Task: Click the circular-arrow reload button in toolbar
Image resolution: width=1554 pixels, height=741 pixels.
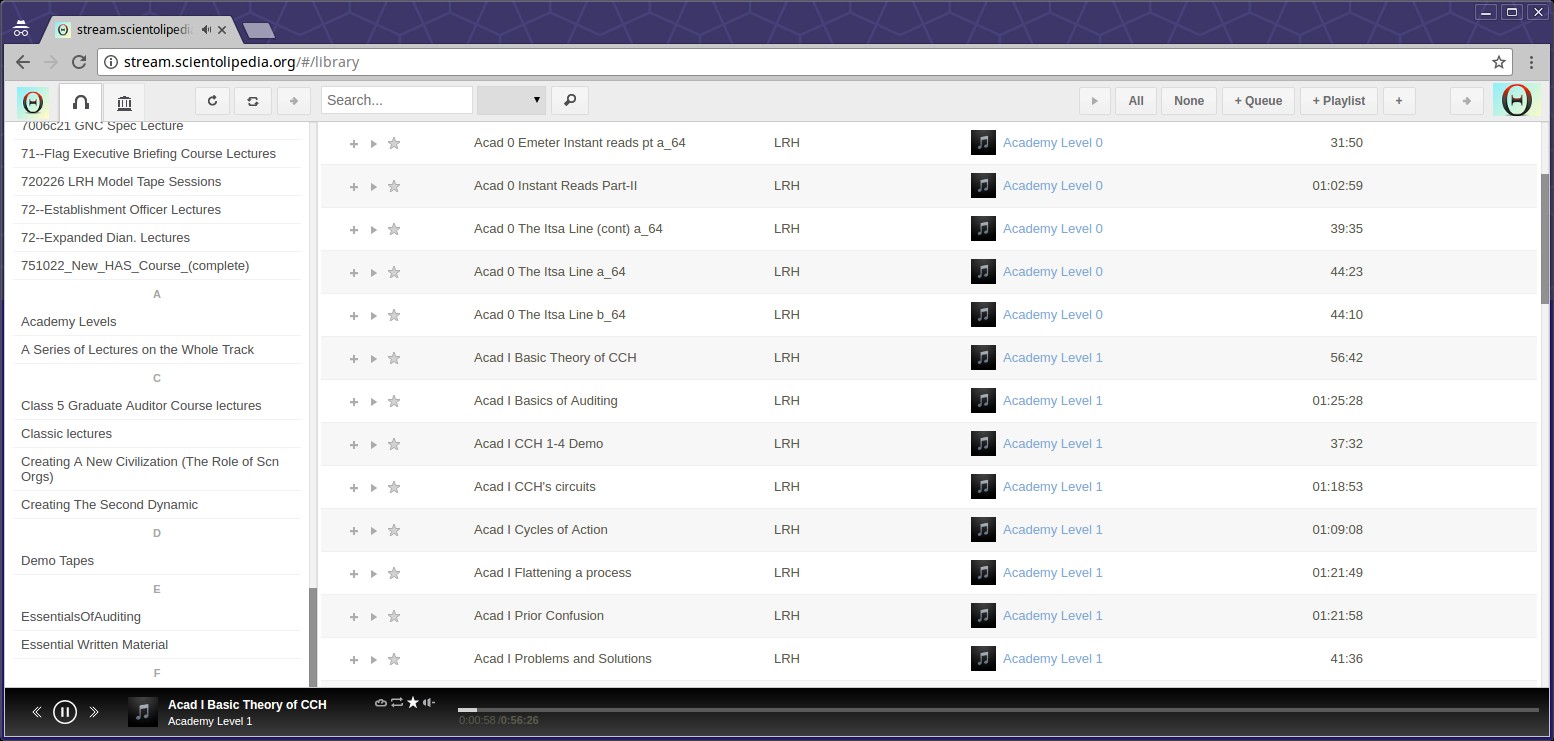Action: coord(212,100)
